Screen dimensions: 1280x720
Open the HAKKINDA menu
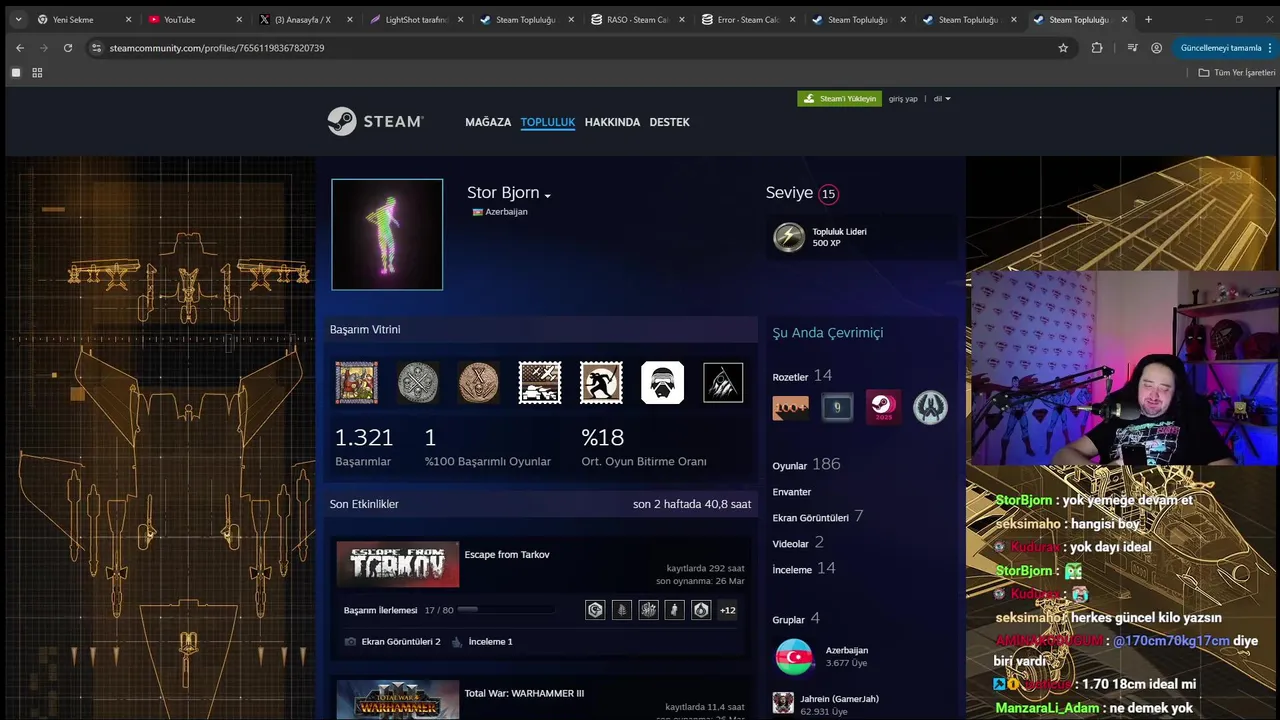pyautogui.click(x=612, y=122)
